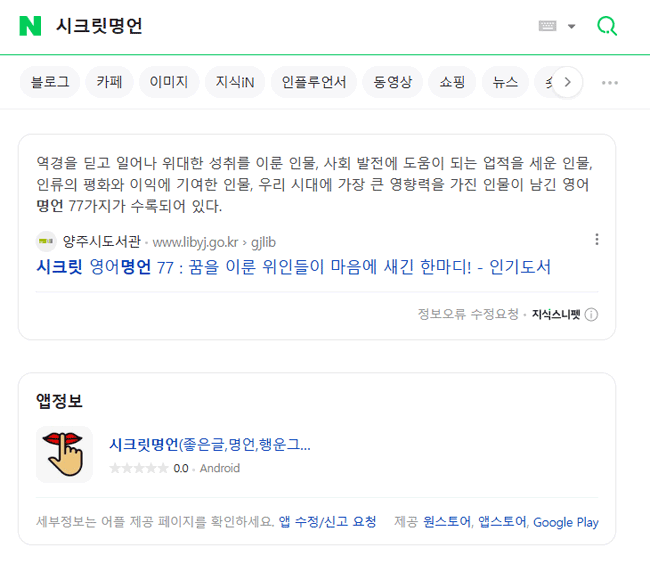Open the 동영상 tab
Viewport: 650px width, 572px height.
pyautogui.click(x=392, y=82)
